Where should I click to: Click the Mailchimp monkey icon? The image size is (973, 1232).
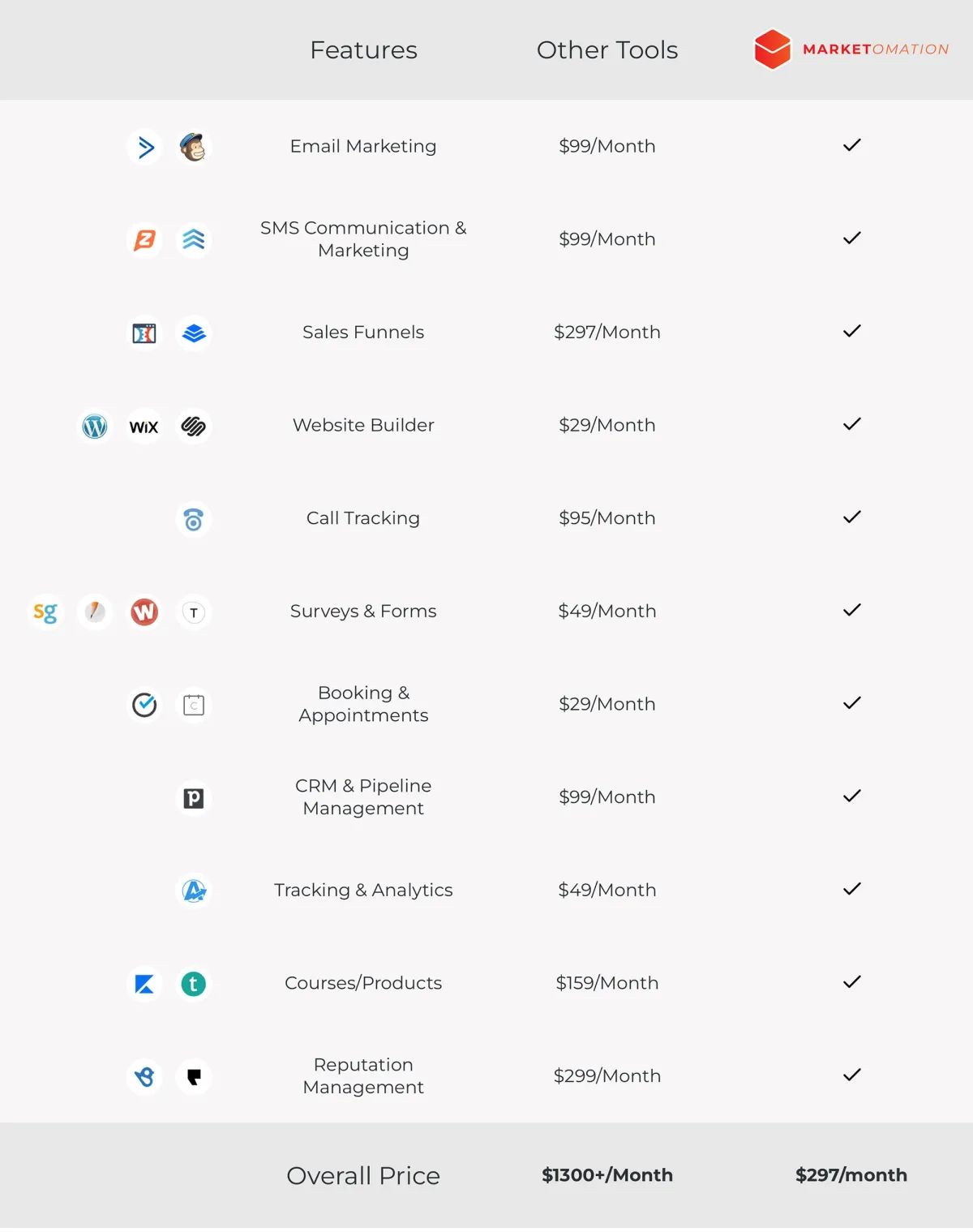pyautogui.click(x=193, y=148)
